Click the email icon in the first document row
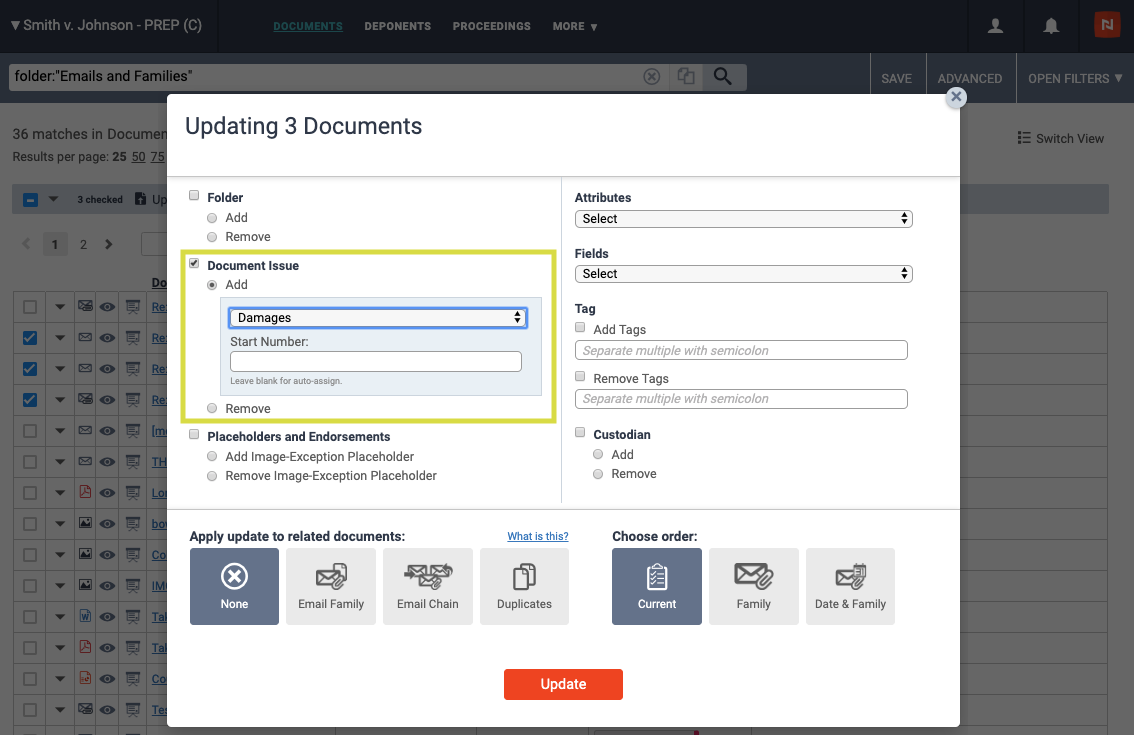Screen dimensions: 1134x735 (85, 306)
